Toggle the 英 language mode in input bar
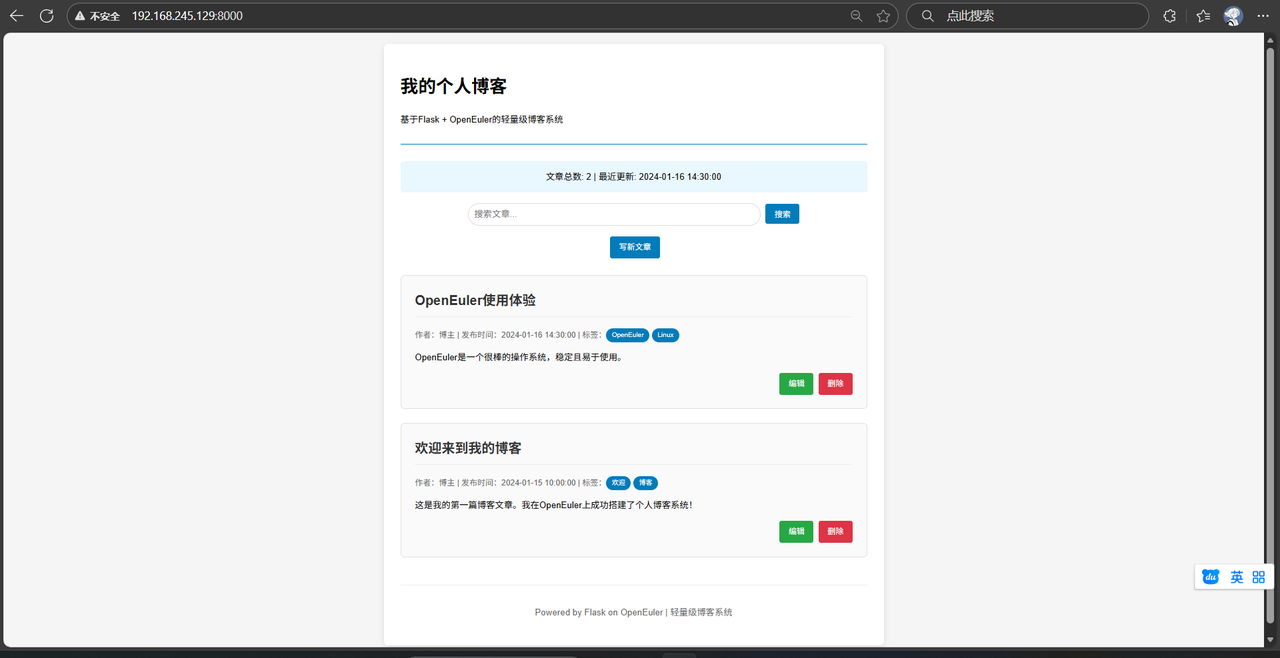Screen dimensions: 1280x658 (1237, 577)
